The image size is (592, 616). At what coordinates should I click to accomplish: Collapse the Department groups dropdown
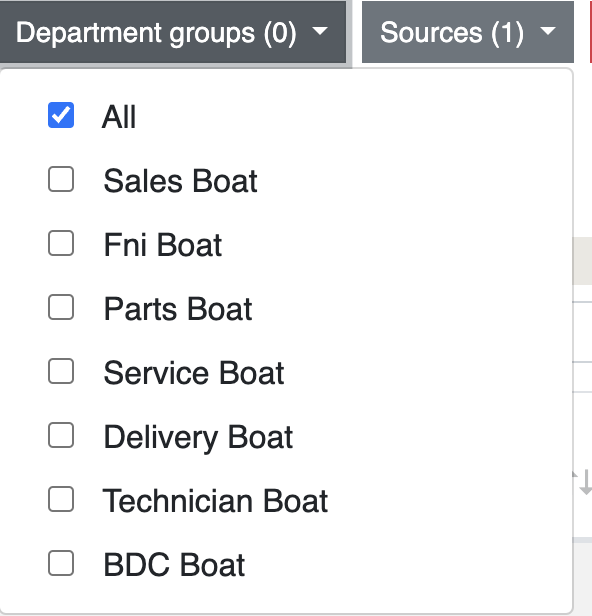(172, 31)
